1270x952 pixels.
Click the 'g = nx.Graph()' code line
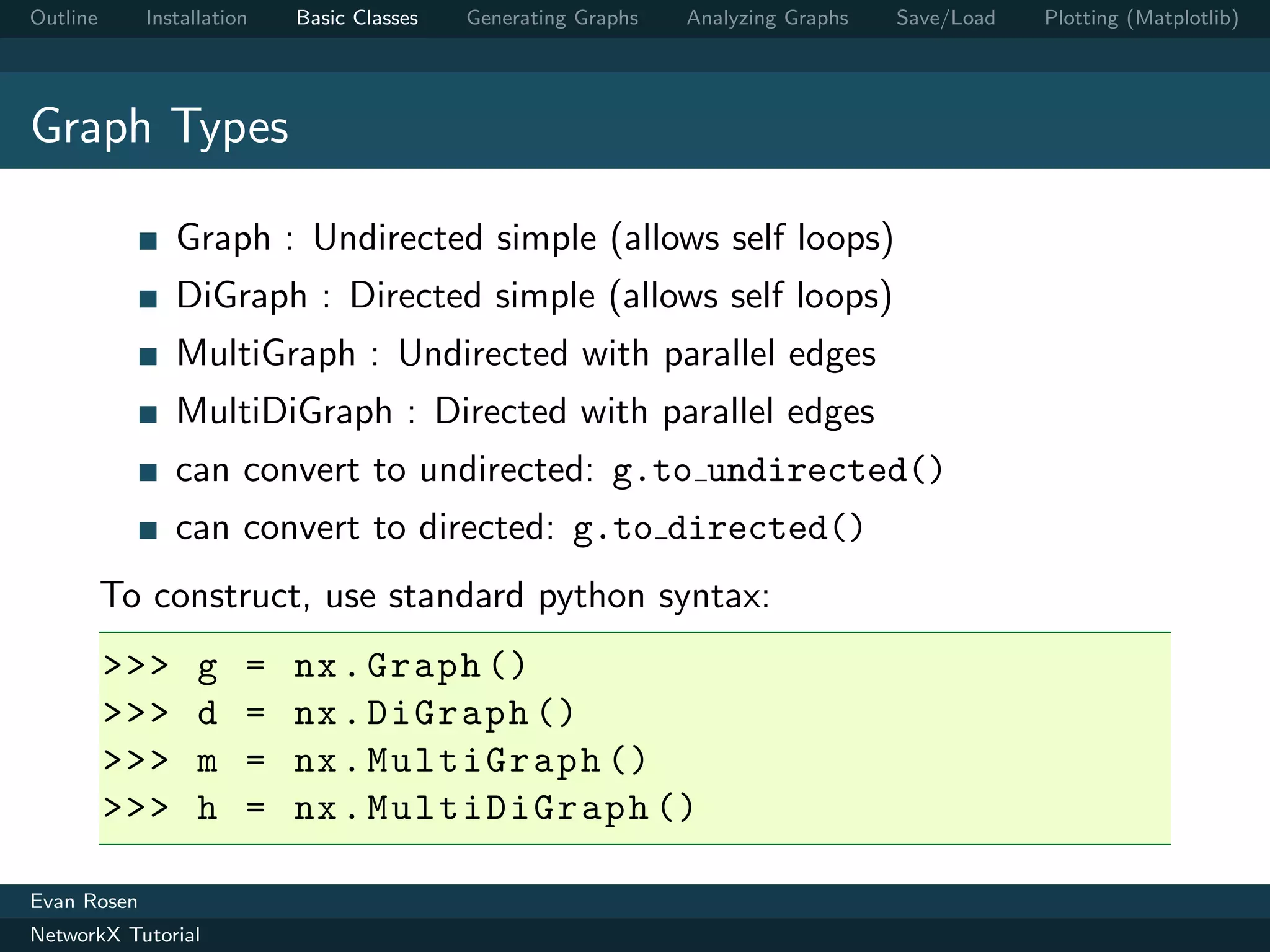tap(314, 666)
